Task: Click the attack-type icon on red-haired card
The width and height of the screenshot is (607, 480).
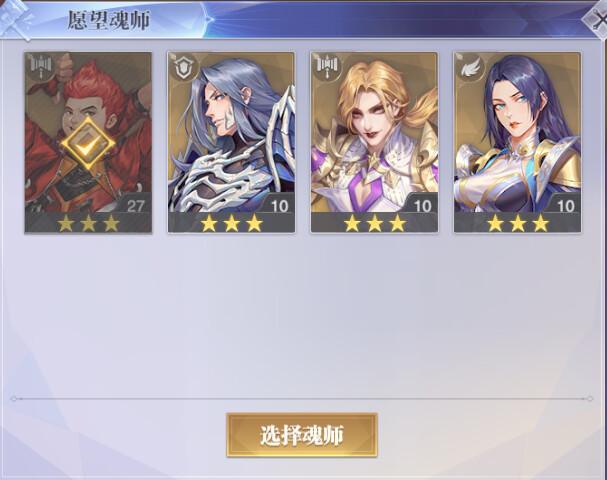Action: point(41,67)
